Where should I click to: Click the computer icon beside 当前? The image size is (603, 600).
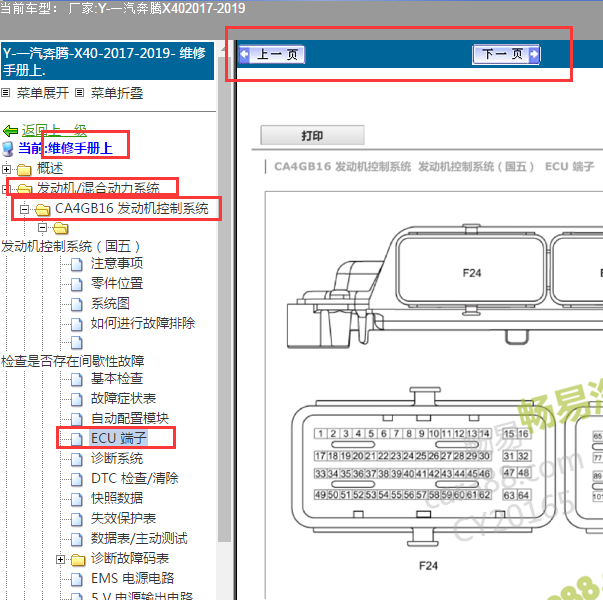pyautogui.click(x=8, y=149)
